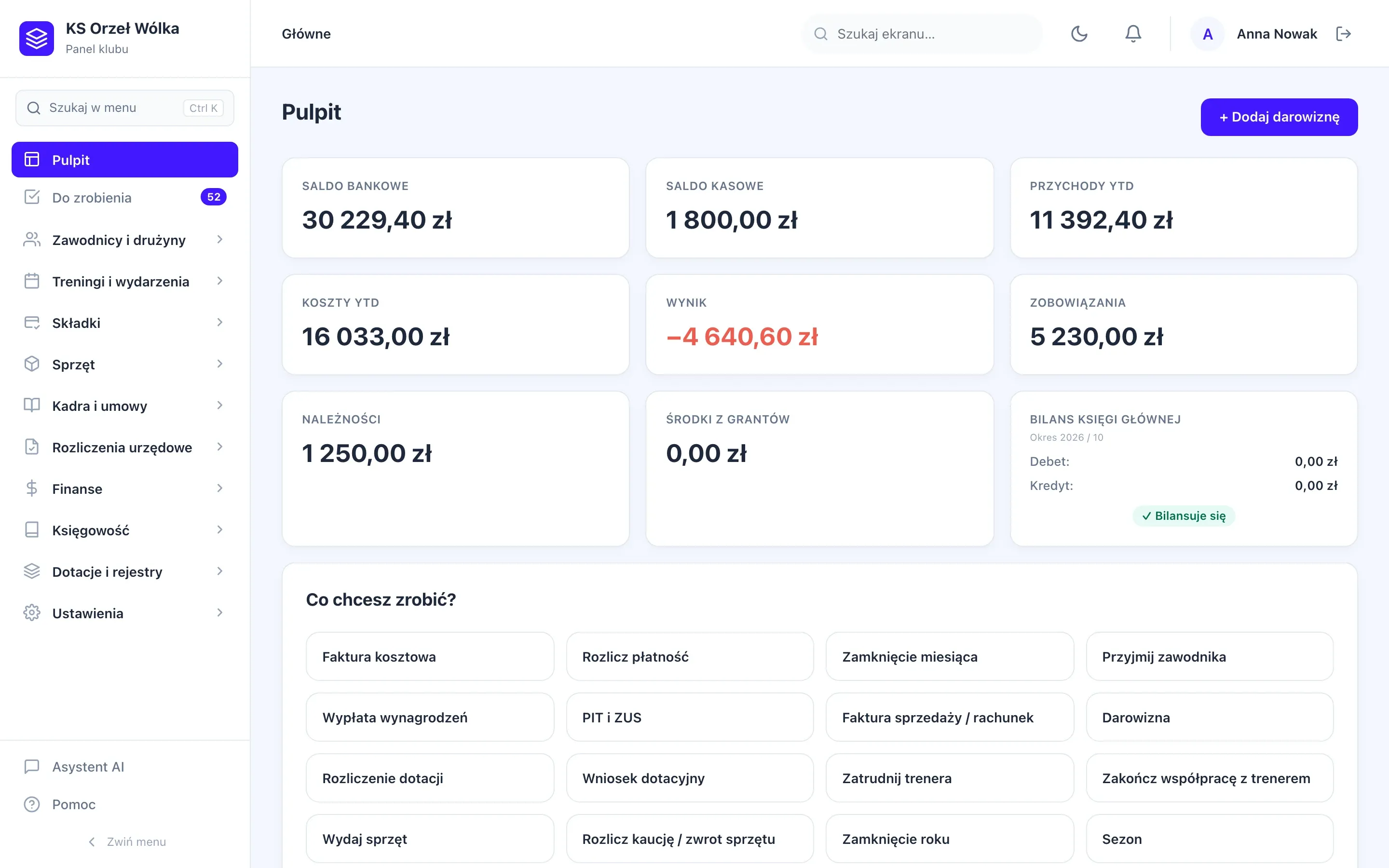Screen dimensions: 1389x868
Task: Click the Wynik value −4 640,60 zł
Action: click(x=742, y=337)
